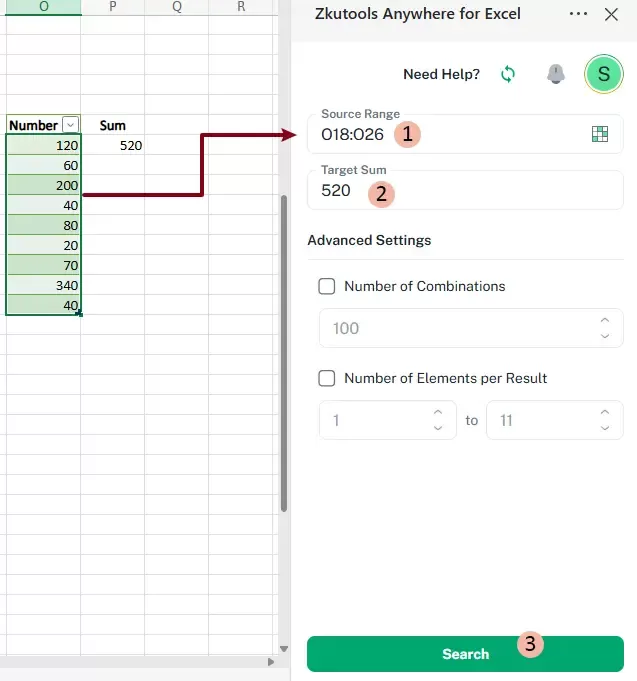Select the cell containing 340

43,285
